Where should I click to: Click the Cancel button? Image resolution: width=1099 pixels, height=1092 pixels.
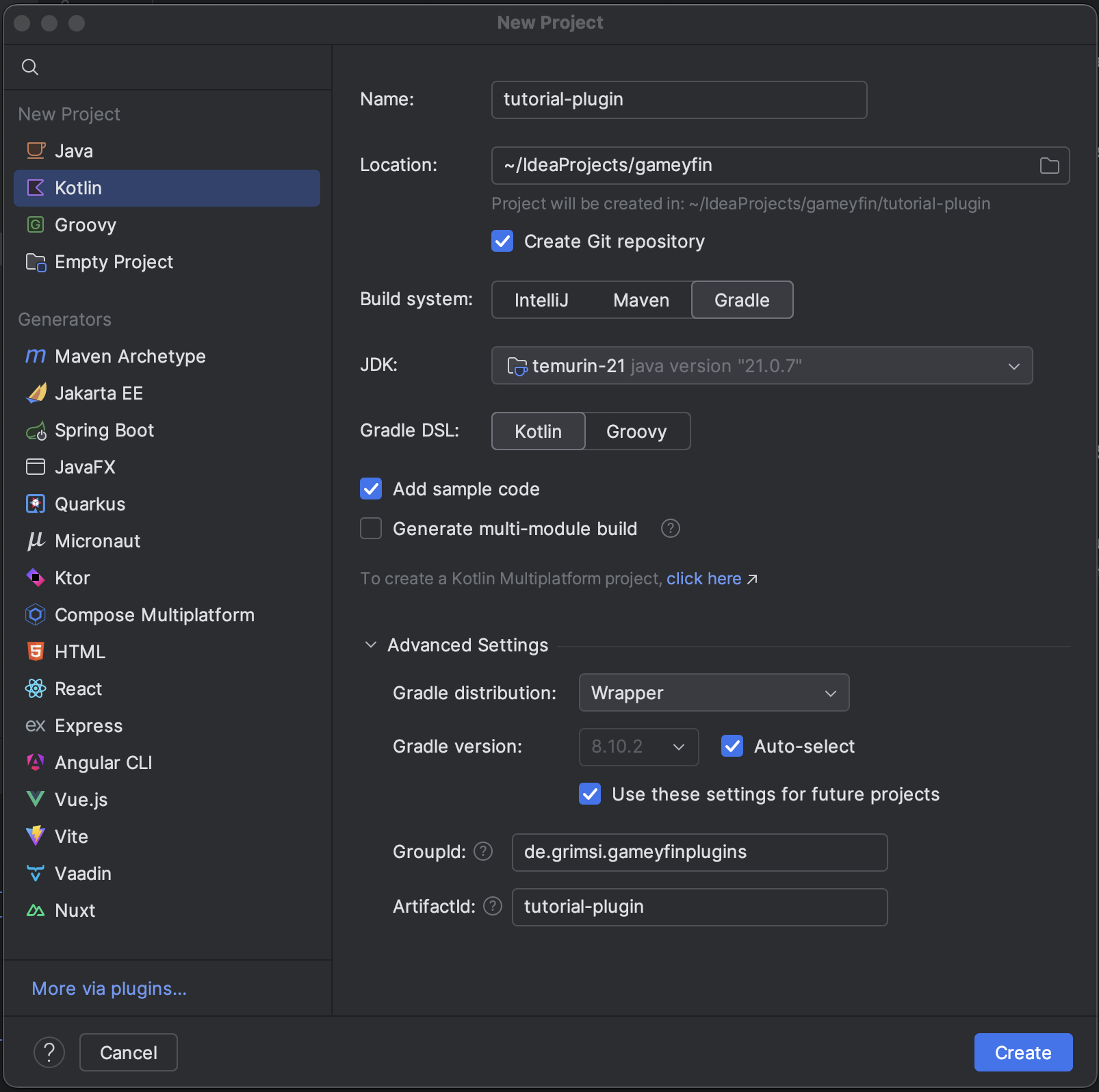point(129,1052)
